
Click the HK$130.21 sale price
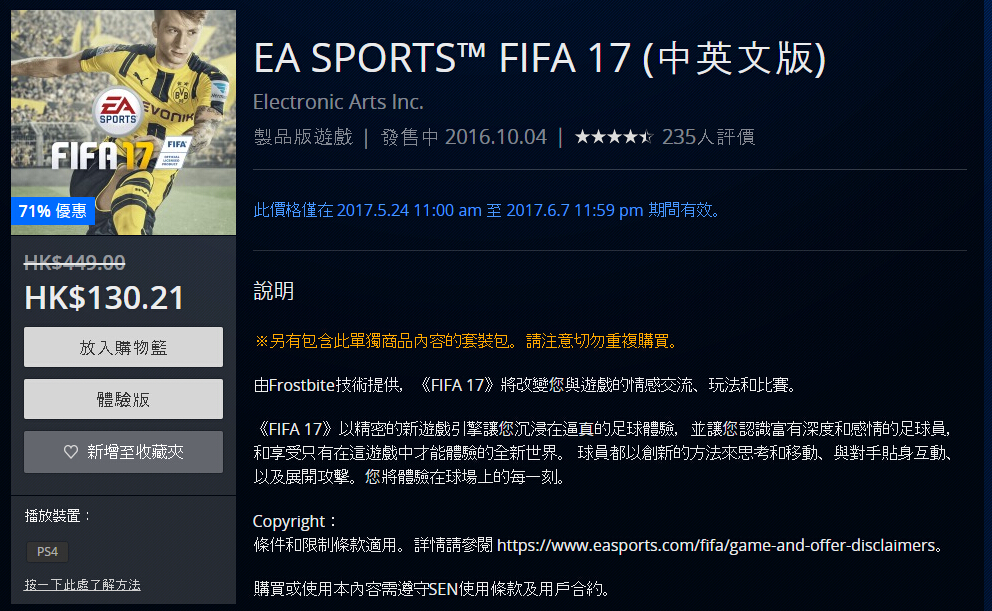[x=104, y=298]
